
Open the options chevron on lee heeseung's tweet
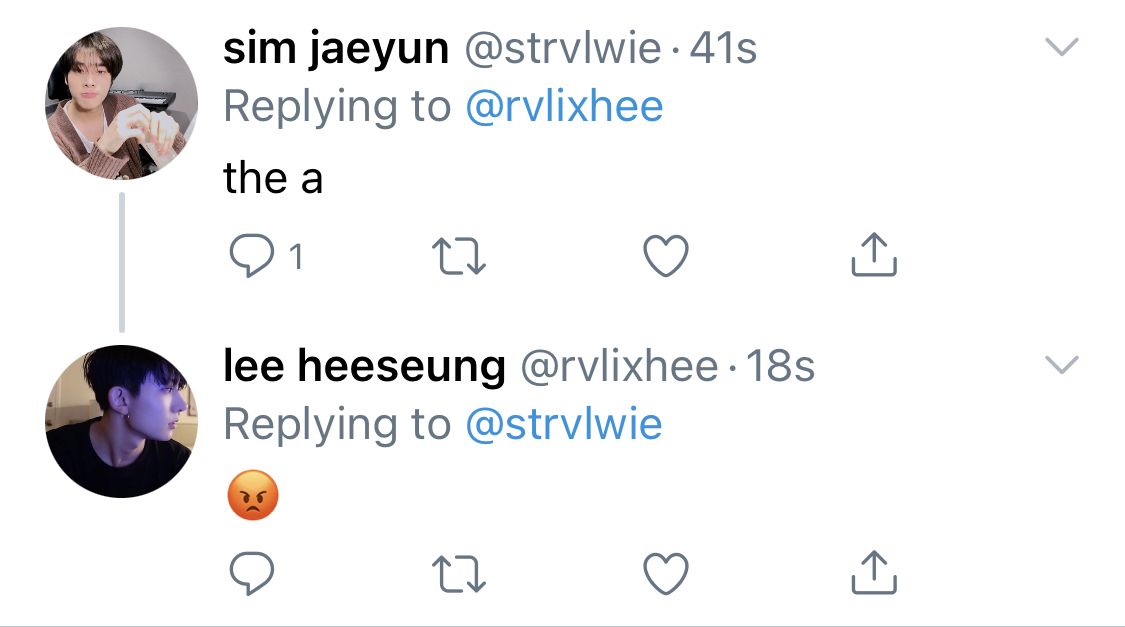click(1062, 365)
